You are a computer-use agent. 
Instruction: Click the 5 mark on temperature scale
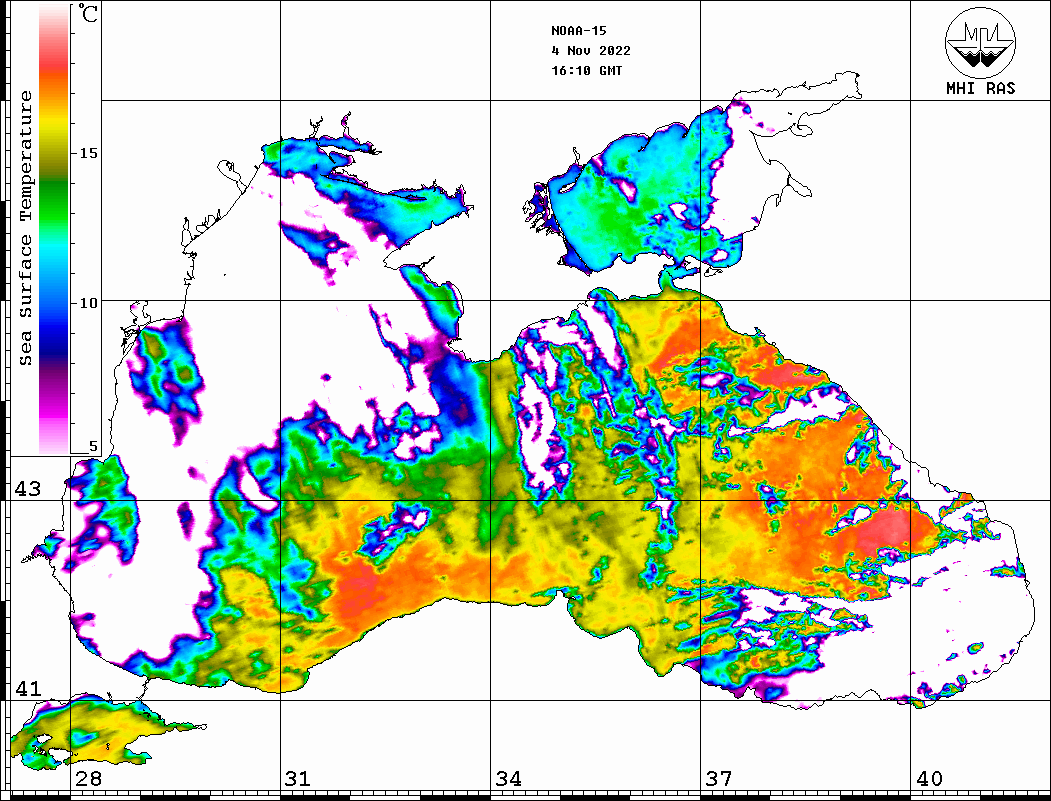pos(93,446)
